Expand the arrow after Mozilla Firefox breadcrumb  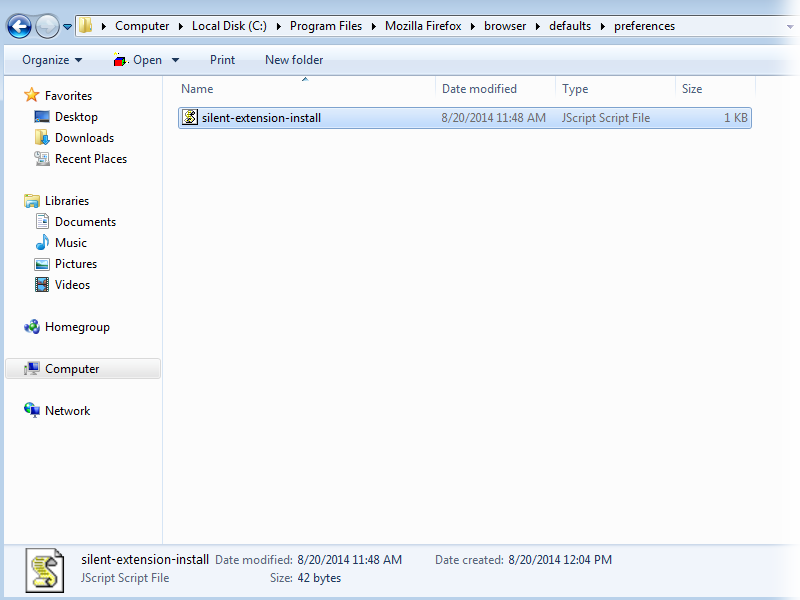click(472, 27)
